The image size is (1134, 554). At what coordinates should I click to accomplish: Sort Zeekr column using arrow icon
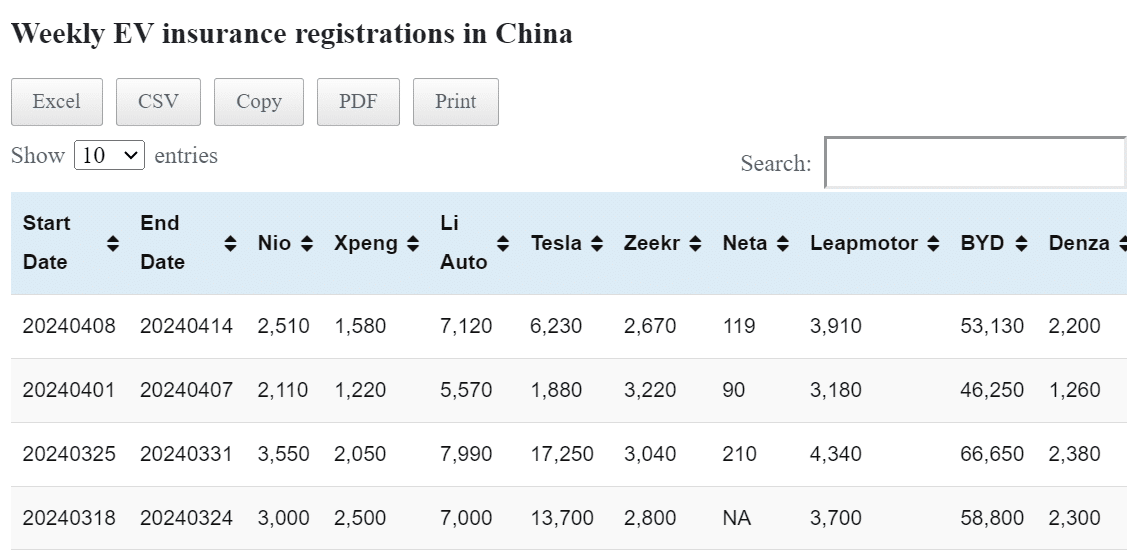coord(696,243)
